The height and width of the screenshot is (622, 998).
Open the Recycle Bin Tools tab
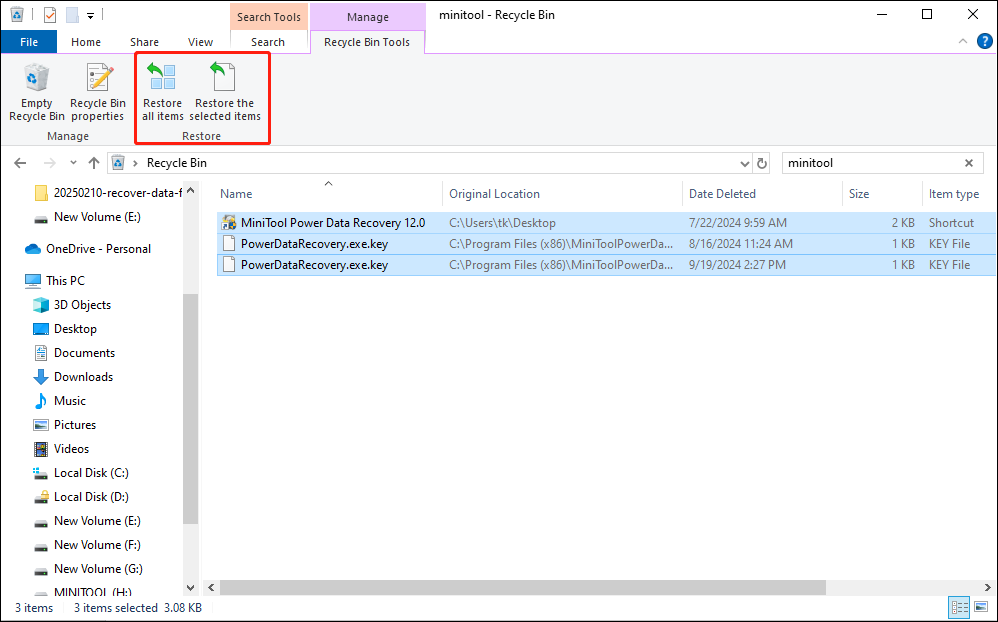(368, 41)
